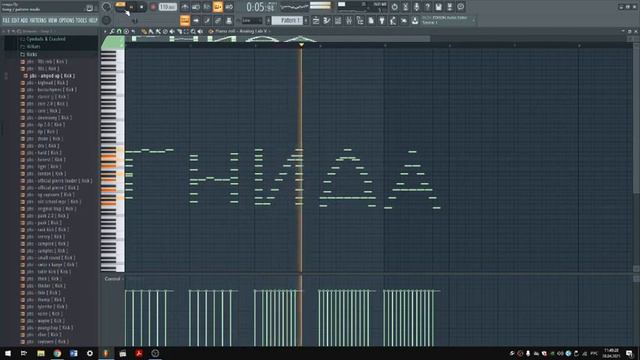Click the microphone one-click recording icon
Viewport: 640px width, 360px height.
click(416, 7)
